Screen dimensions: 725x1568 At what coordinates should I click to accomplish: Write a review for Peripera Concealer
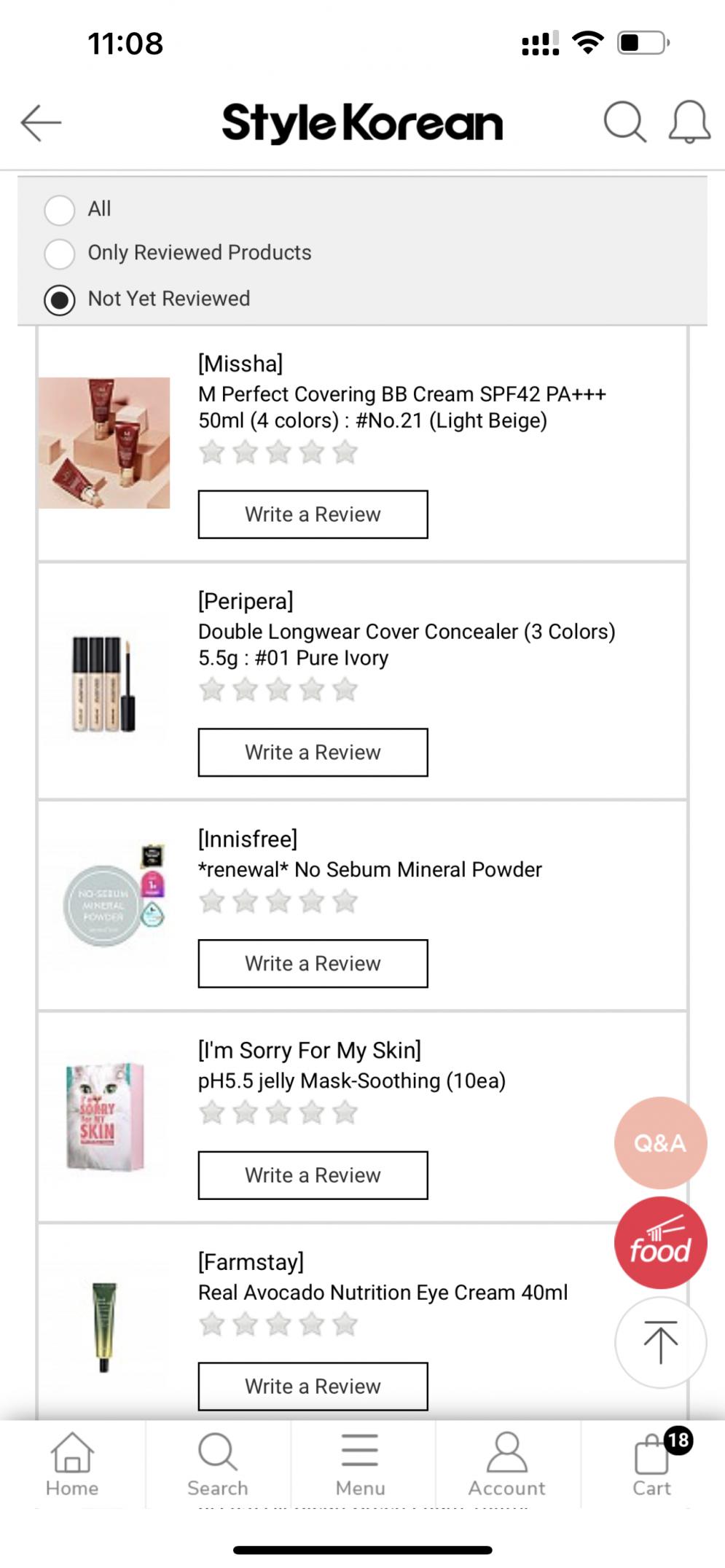[313, 752]
